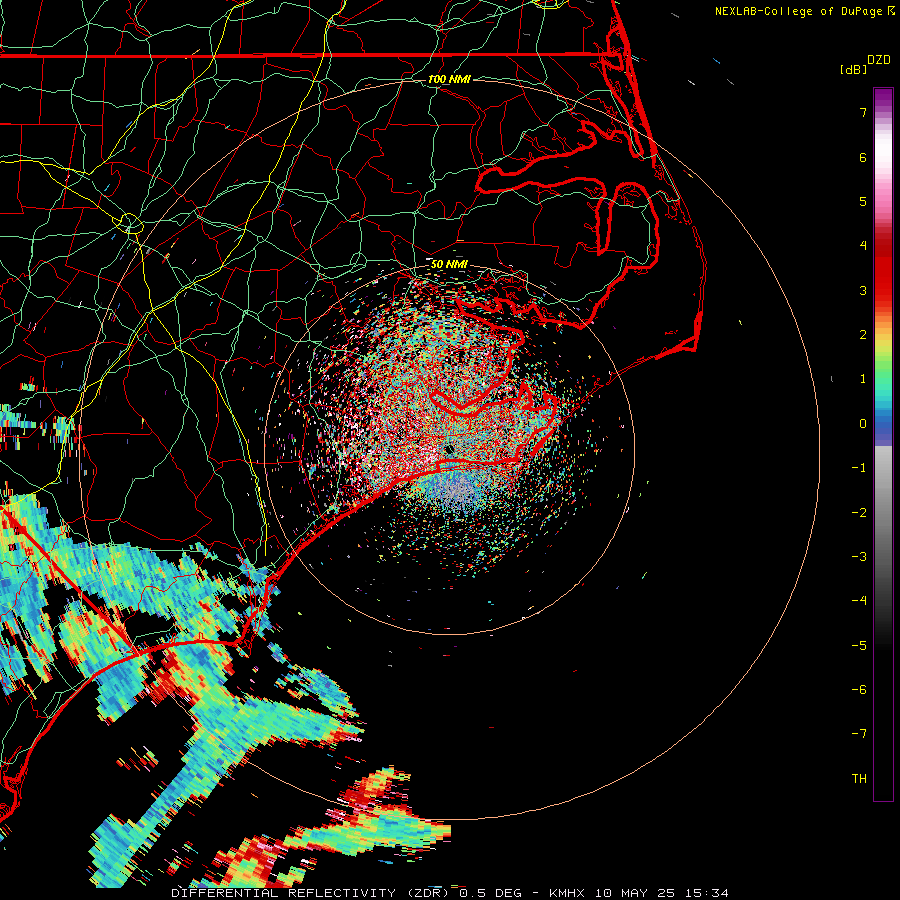Click the 1 dB tick label
This screenshot has width=900, height=900.
coord(863,379)
